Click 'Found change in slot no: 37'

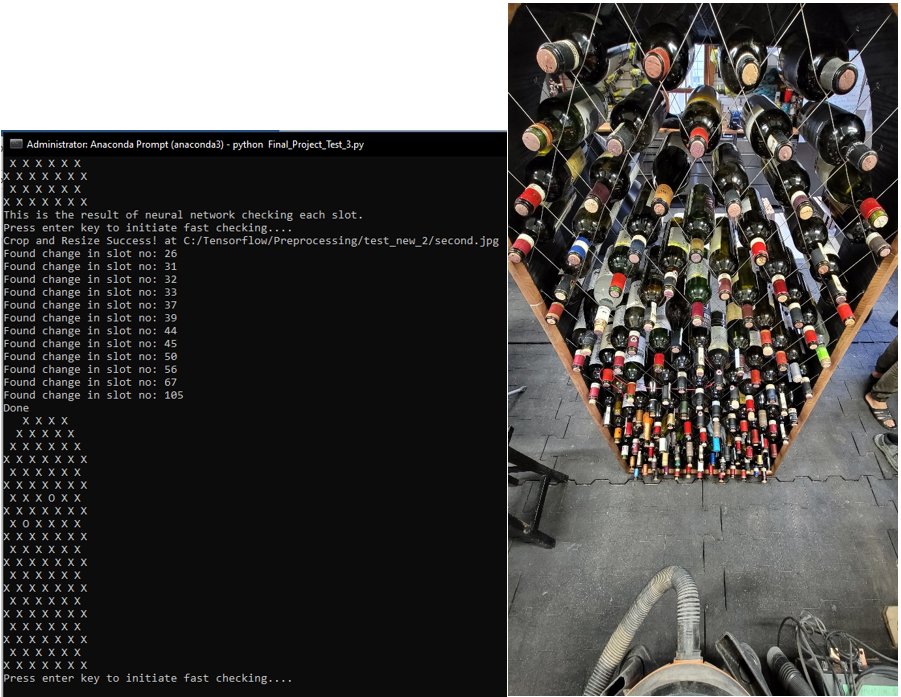pos(90,305)
